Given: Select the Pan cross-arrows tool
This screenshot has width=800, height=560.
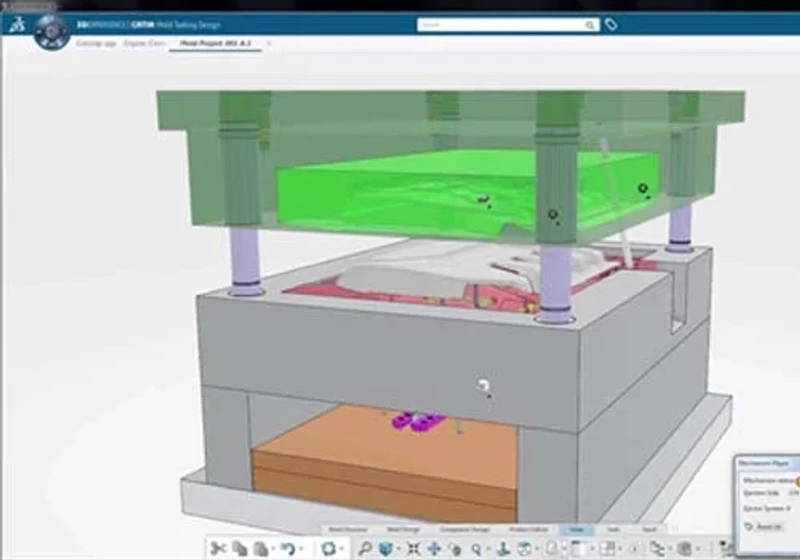Looking at the screenshot, I should click(x=435, y=549).
